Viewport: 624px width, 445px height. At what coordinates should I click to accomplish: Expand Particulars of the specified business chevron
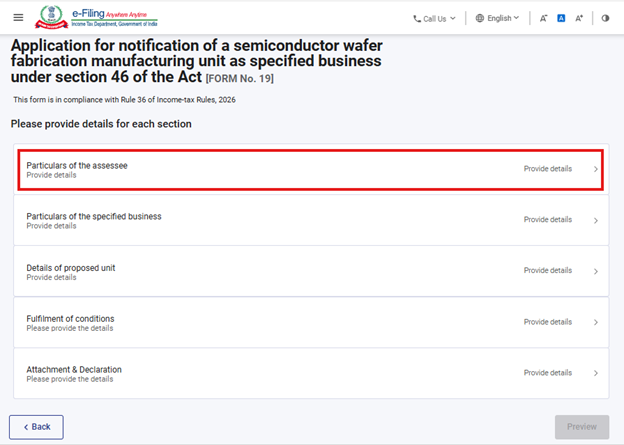point(596,220)
